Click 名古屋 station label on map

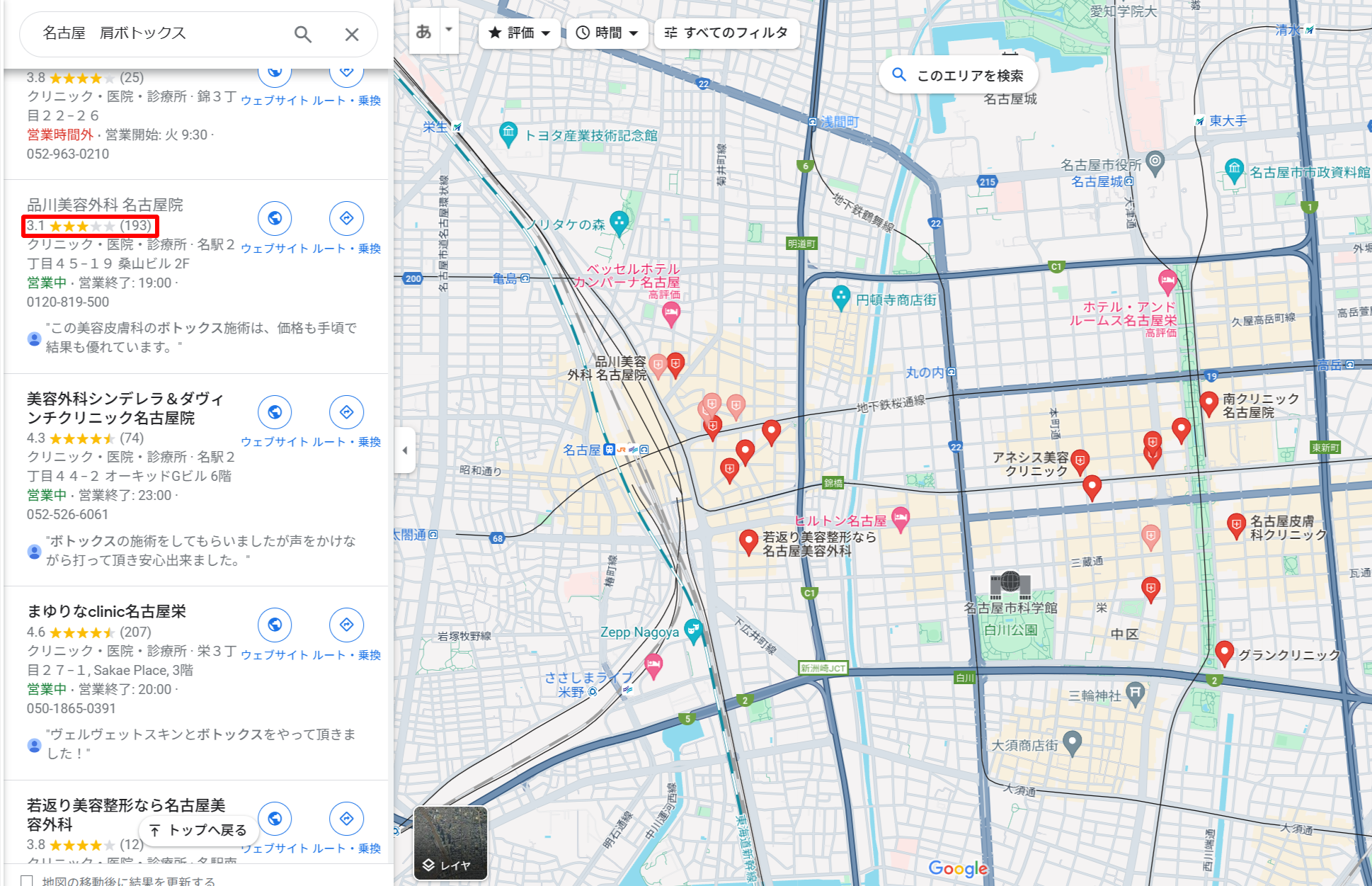point(581,450)
